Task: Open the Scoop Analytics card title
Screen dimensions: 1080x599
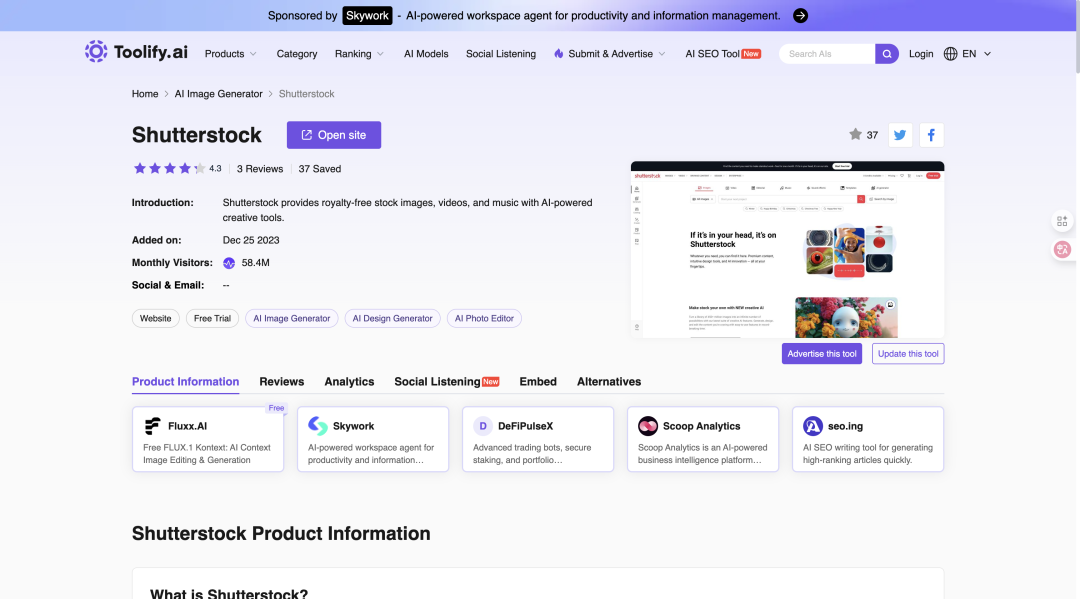Action: click(x=701, y=426)
